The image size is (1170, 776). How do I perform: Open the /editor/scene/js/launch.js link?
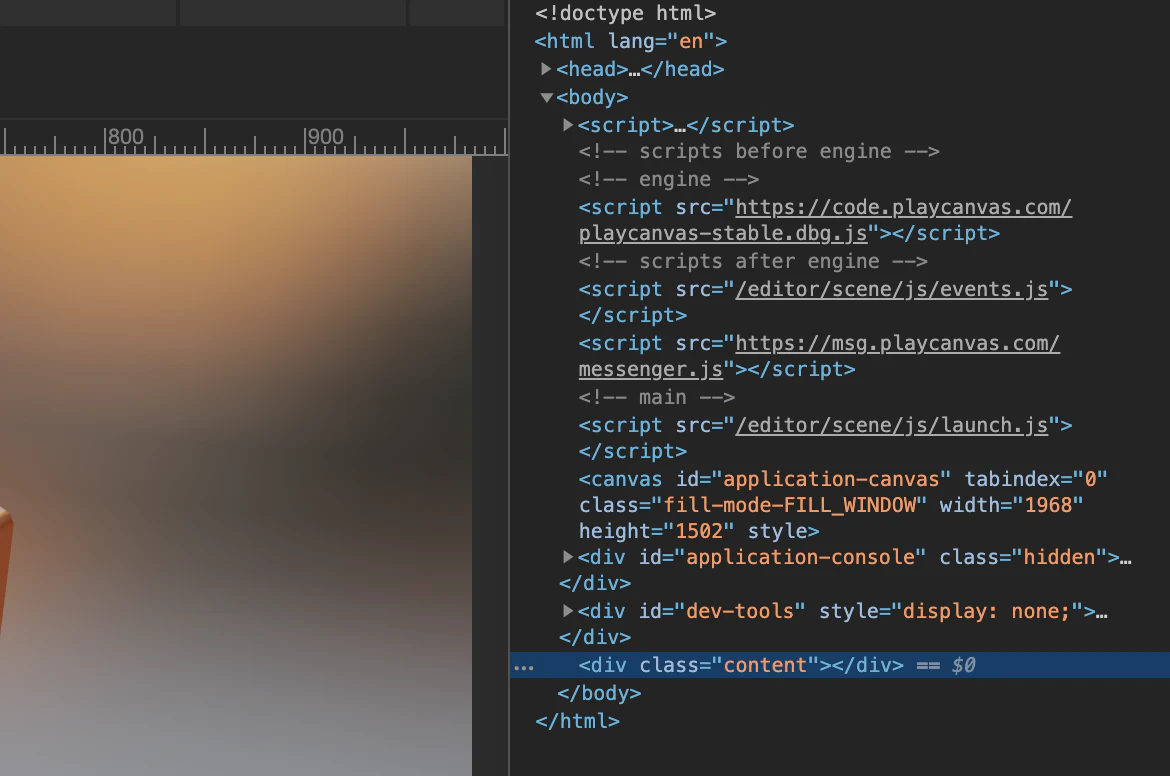(x=892, y=425)
